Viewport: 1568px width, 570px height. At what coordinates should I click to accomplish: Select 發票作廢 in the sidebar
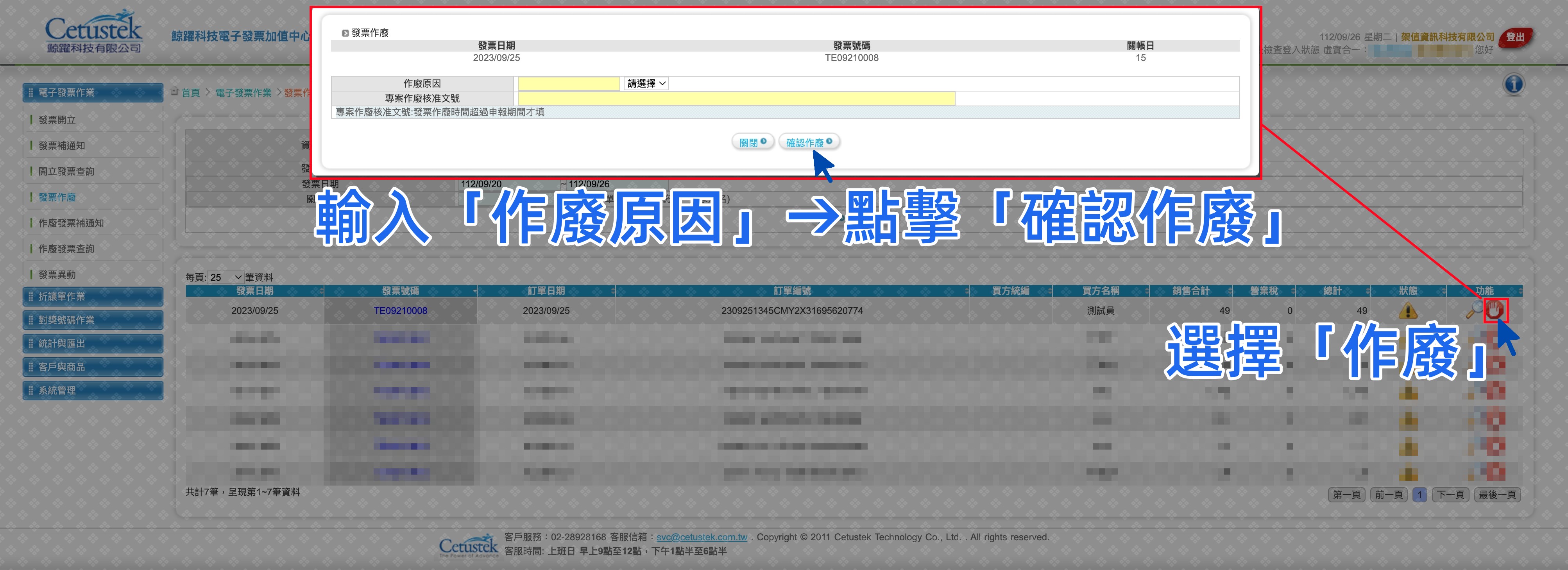point(57,197)
